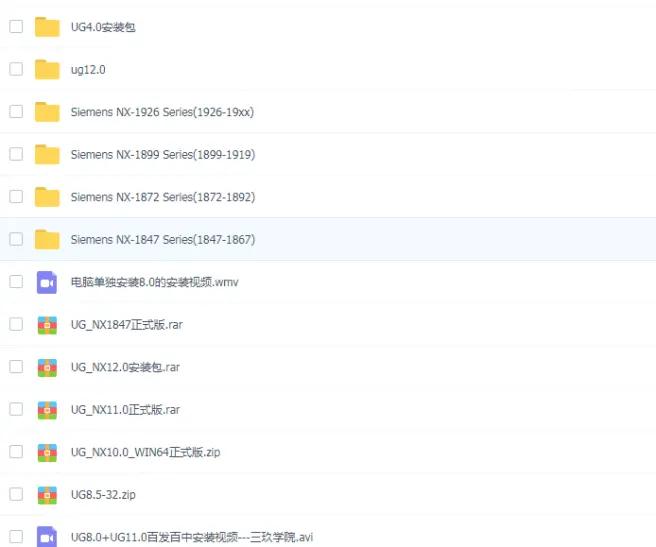The height and width of the screenshot is (547, 656).
Task: Click folder icon for Siemens NX-1847 Series
Action: [x=47, y=239]
